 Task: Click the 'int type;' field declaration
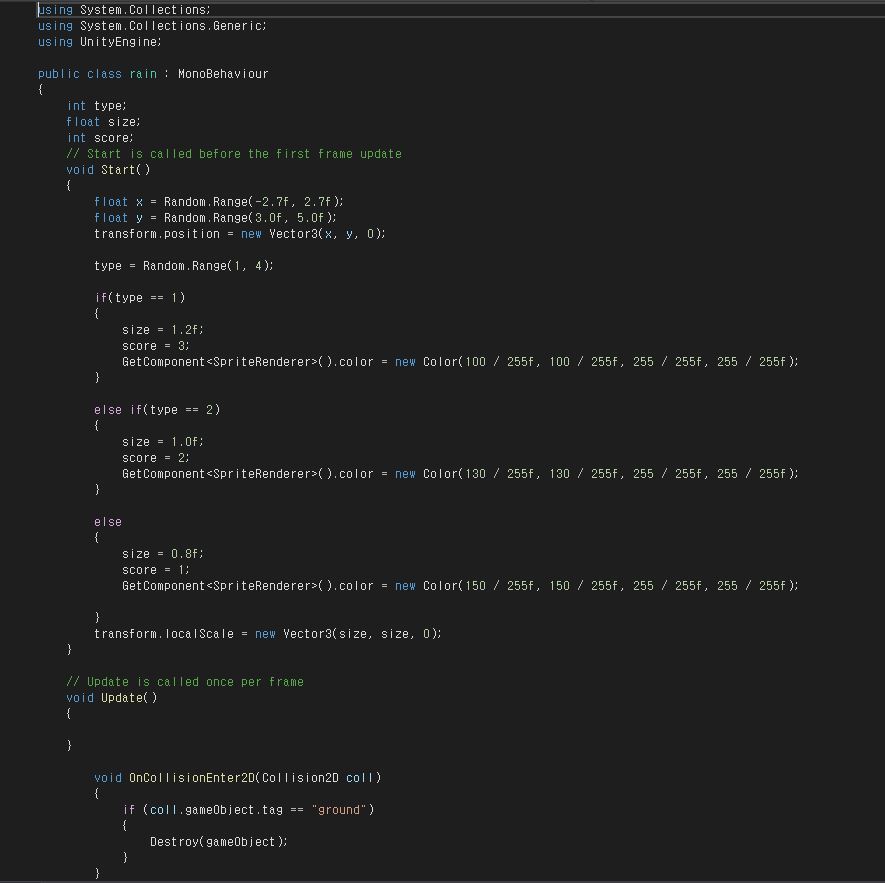tap(97, 106)
